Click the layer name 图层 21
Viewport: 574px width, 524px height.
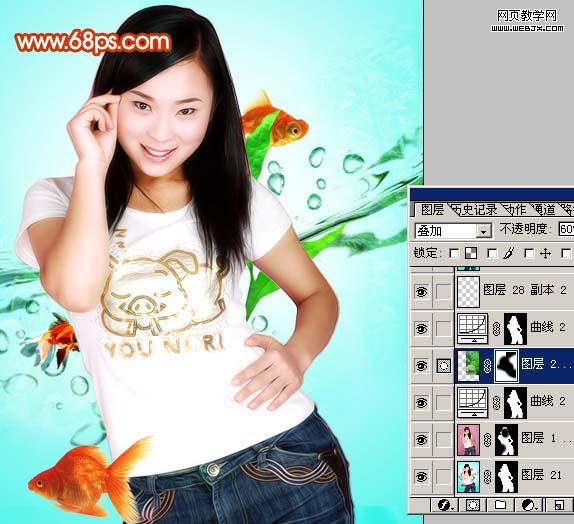pyautogui.click(x=541, y=475)
